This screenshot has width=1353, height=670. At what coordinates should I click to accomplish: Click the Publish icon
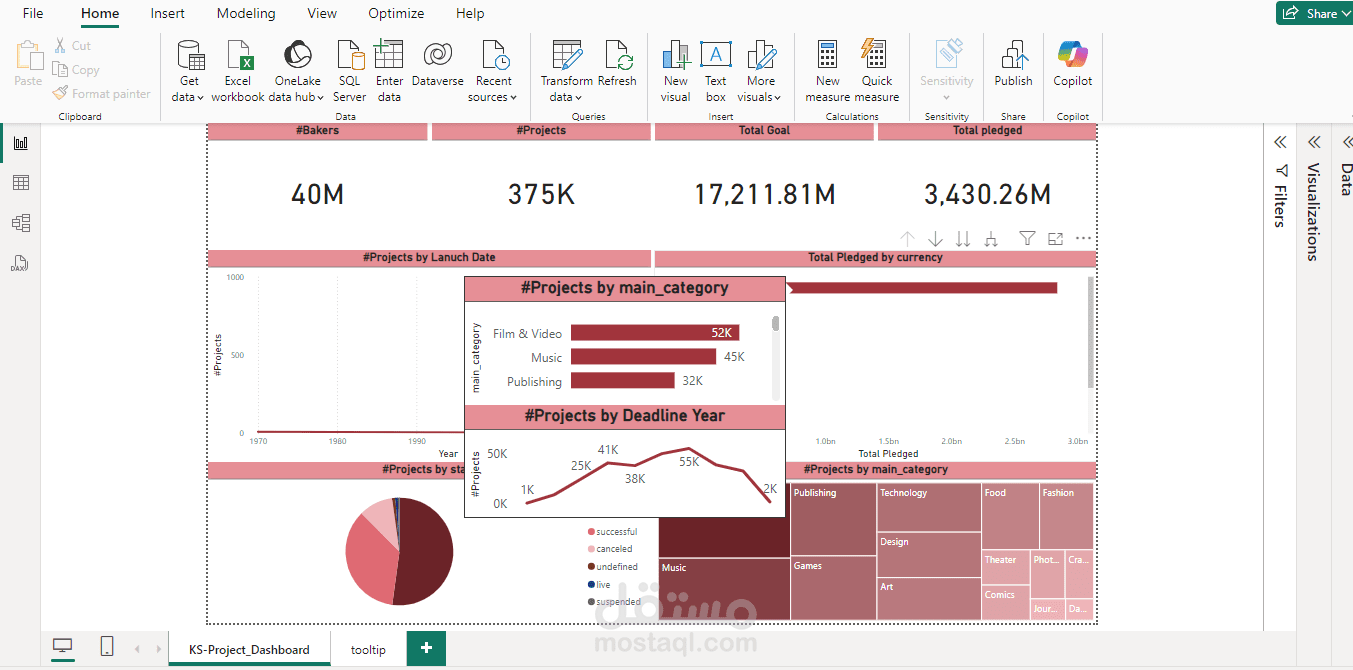1013,54
